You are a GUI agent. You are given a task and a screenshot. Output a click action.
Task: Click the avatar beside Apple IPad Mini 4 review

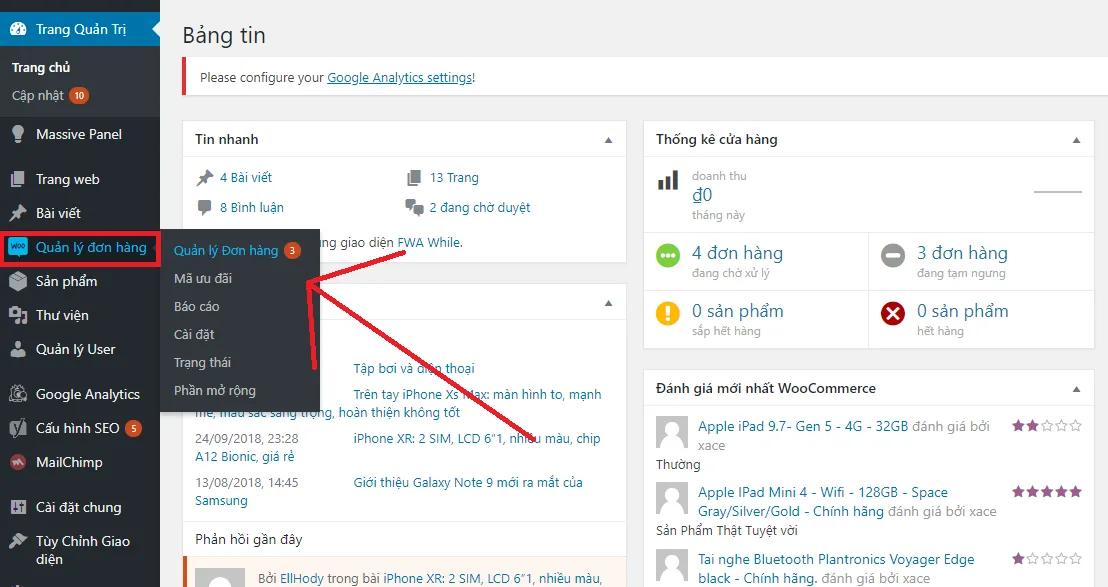click(x=672, y=499)
